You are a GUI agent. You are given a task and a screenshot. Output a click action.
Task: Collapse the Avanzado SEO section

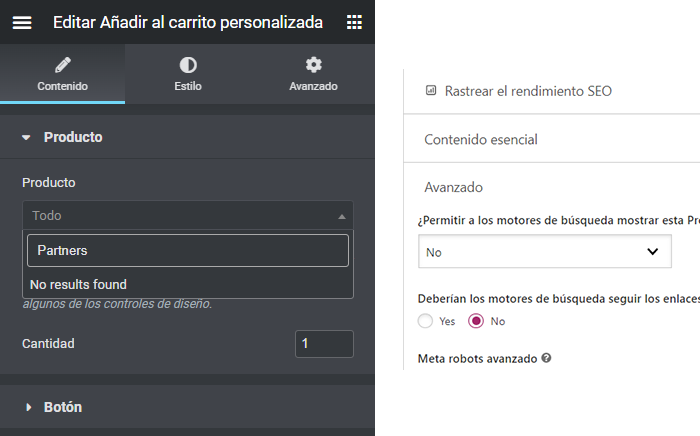(454, 187)
